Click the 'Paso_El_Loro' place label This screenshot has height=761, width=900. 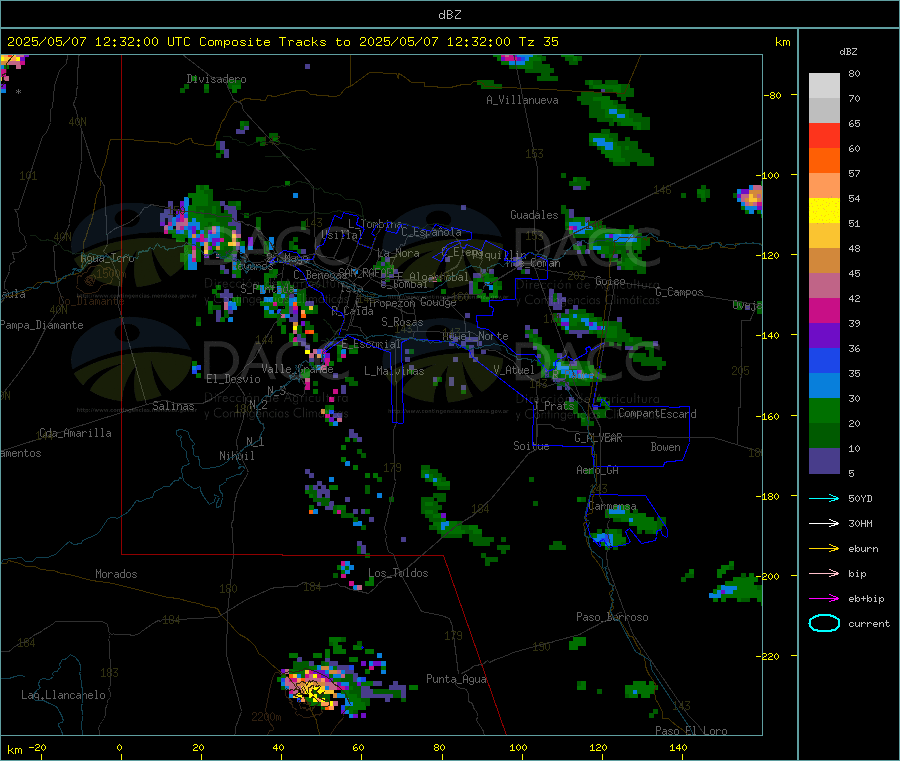[x=692, y=731]
